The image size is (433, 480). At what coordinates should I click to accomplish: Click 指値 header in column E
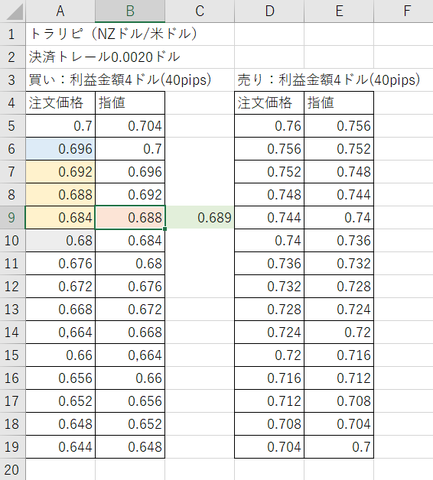(339, 103)
